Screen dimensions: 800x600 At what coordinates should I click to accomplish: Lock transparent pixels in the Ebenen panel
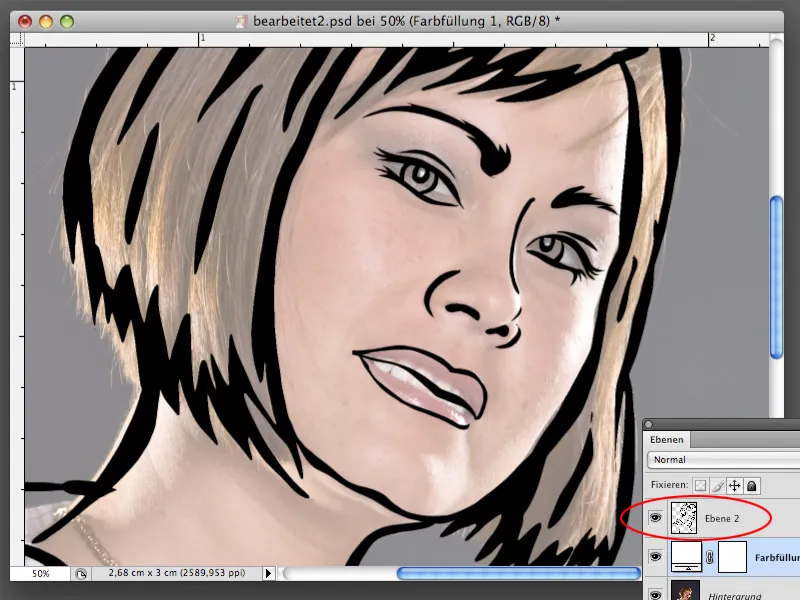701,485
